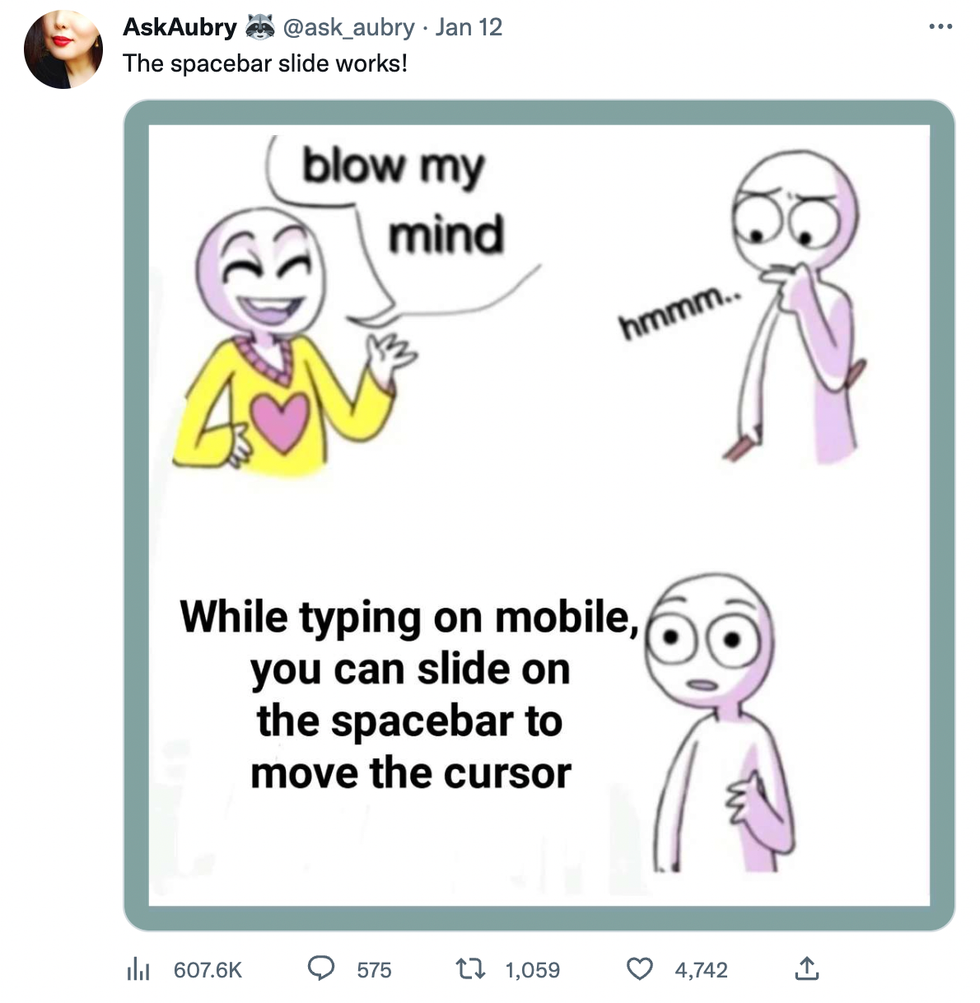The image size is (980, 1003).
Task: Click the 1,059 retweets count
Action: pos(532,969)
